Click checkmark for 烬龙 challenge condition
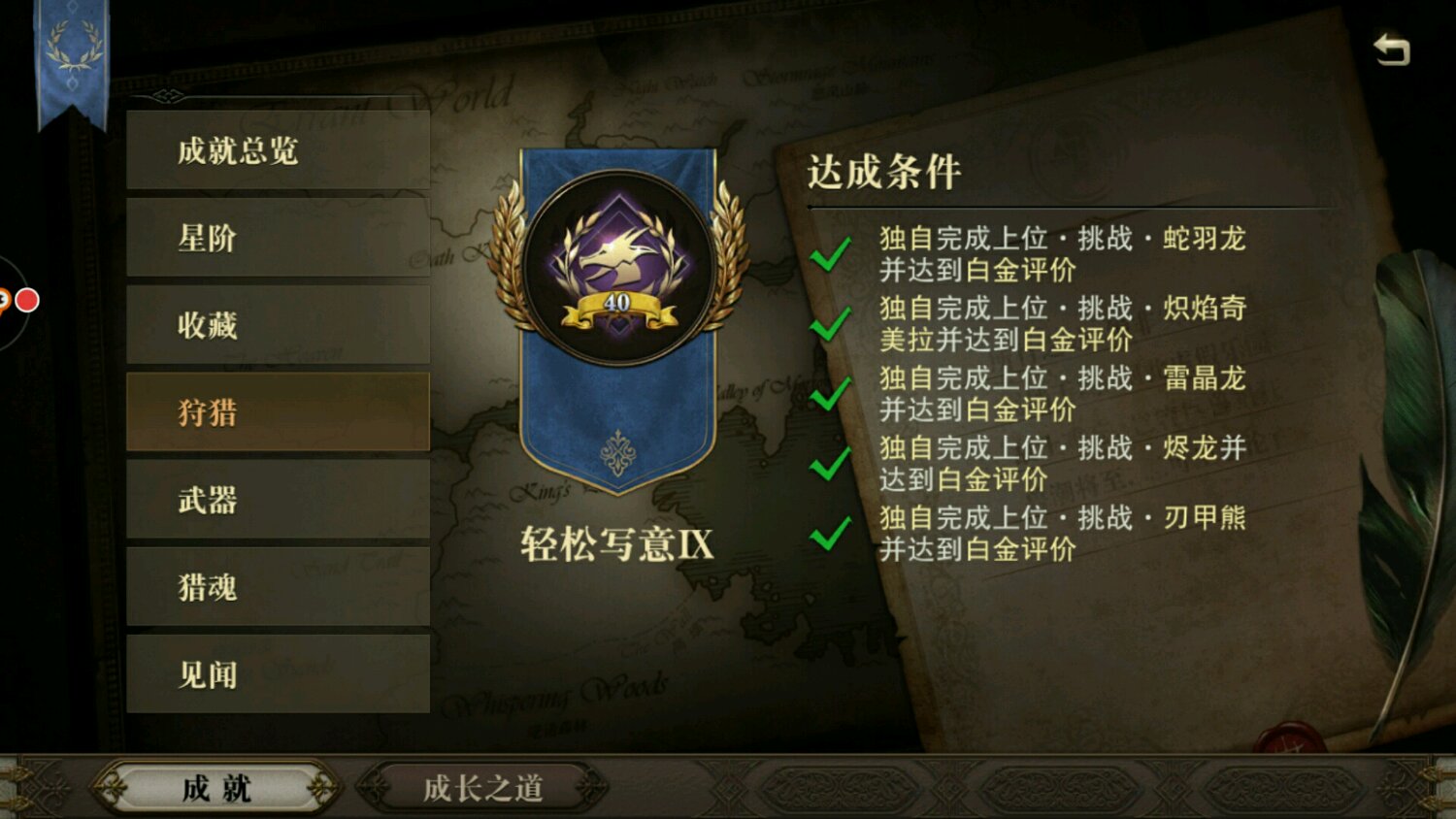 pos(831,464)
